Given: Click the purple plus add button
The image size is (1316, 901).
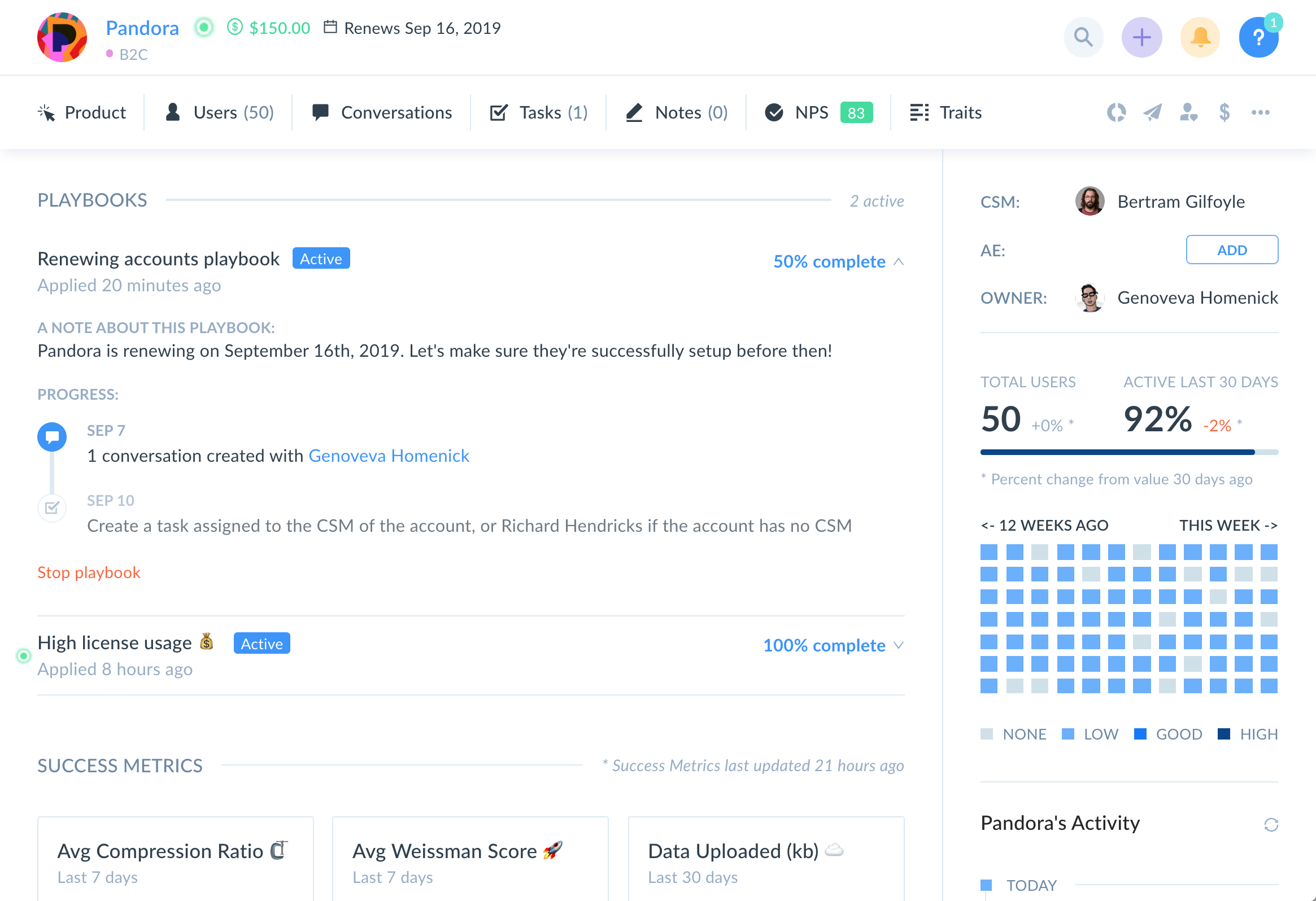Looking at the screenshot, I should (x=1141, y=37).
